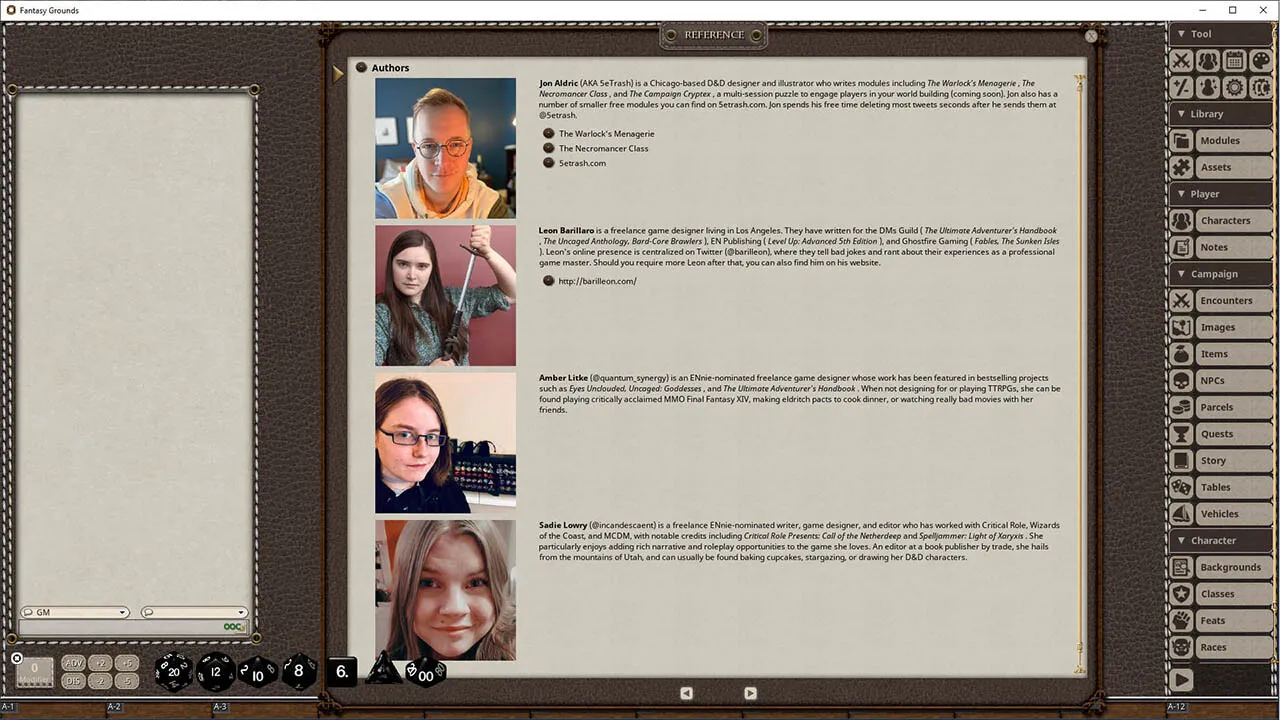Click Leon Barillaro's portrait photo
The image size is (1280, 720).
[445, 295]
